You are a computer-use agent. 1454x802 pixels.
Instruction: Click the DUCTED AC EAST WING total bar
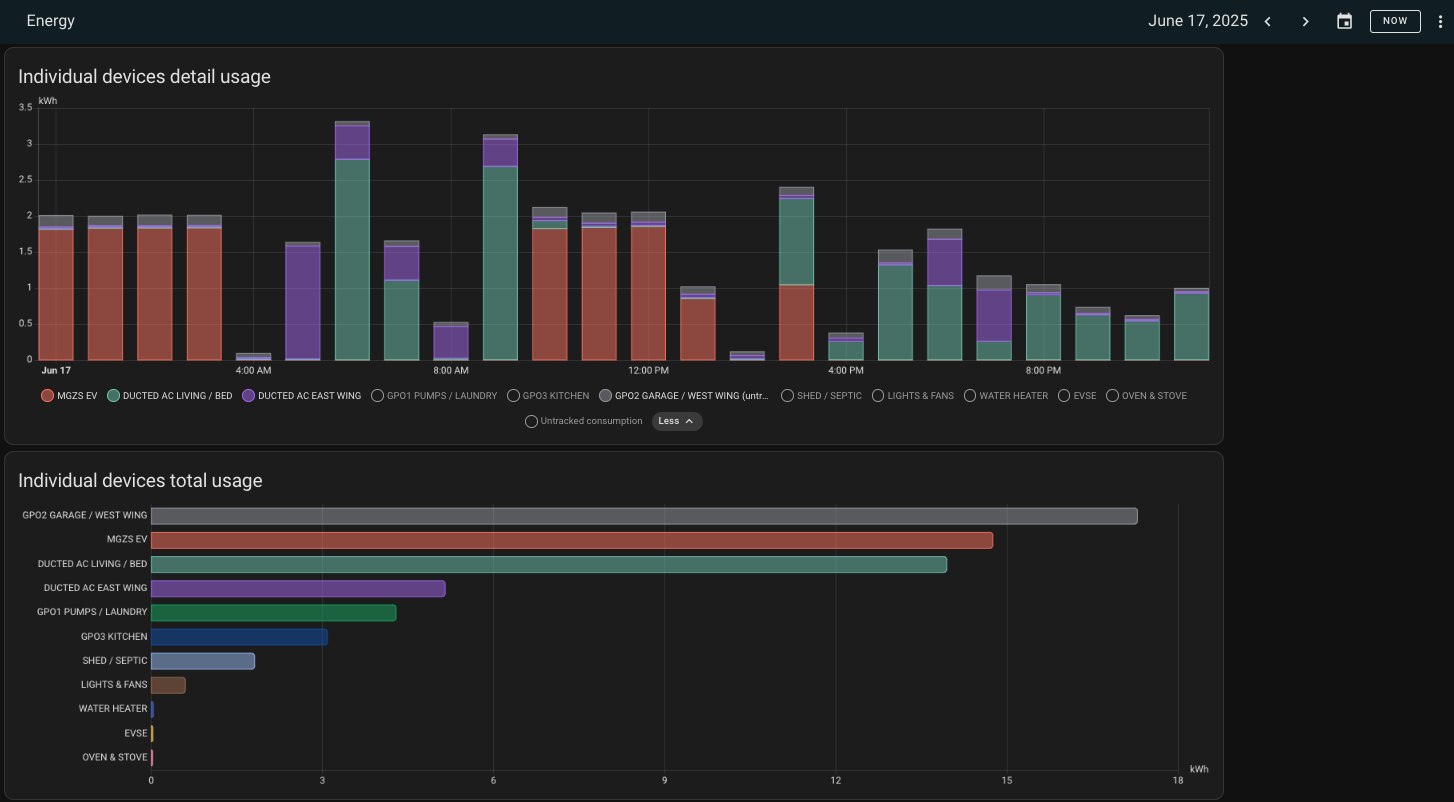[298, 588]
